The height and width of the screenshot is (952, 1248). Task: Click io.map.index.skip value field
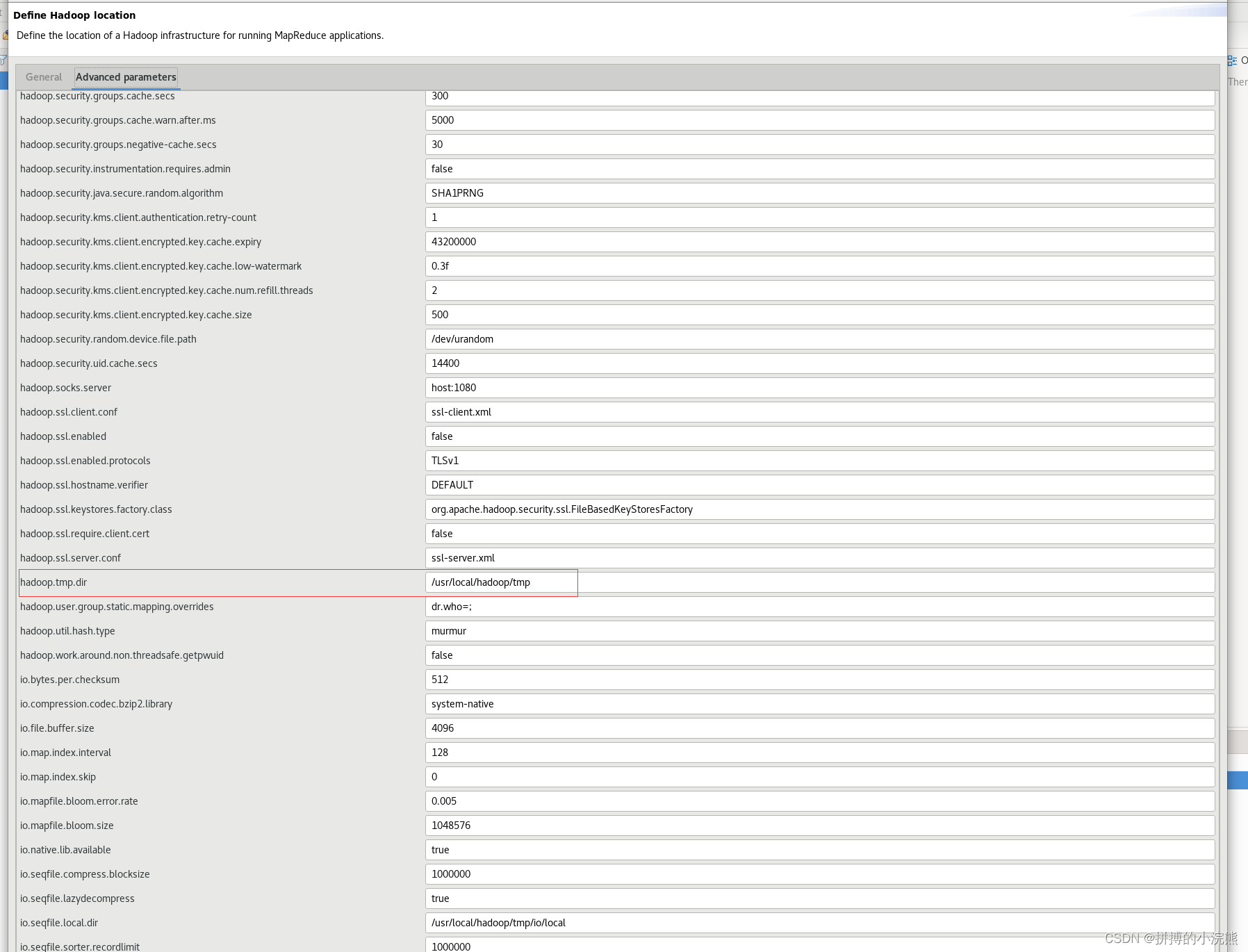(820, 777)
